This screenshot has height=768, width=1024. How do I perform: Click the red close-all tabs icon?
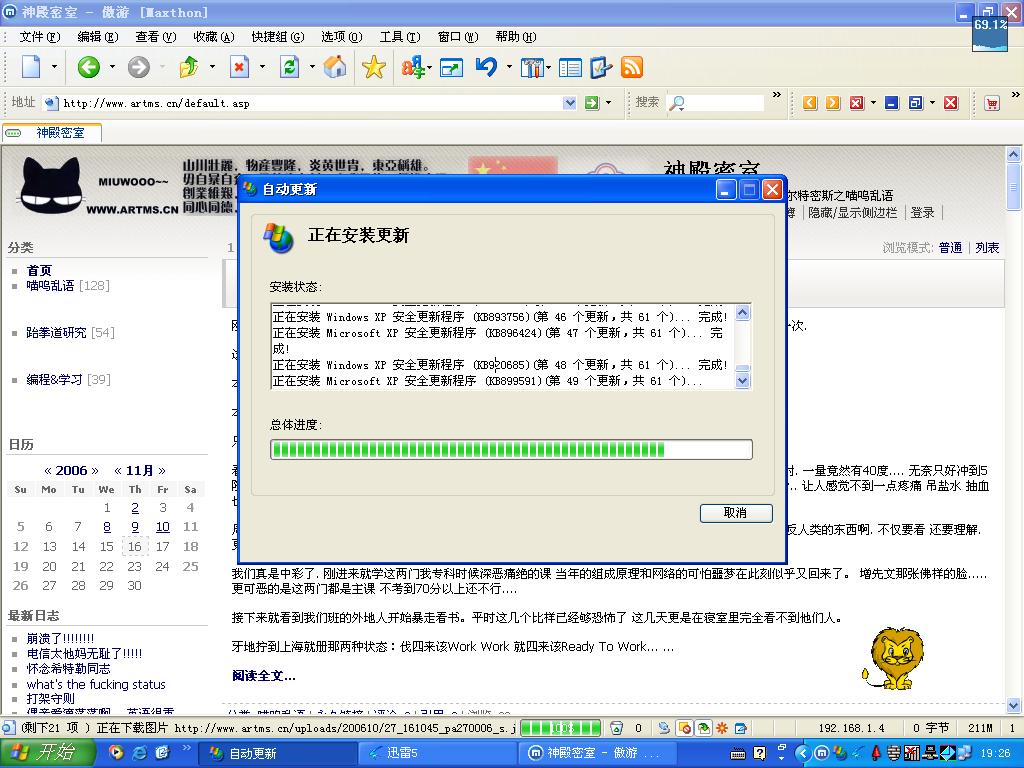(x=856, y=103)
